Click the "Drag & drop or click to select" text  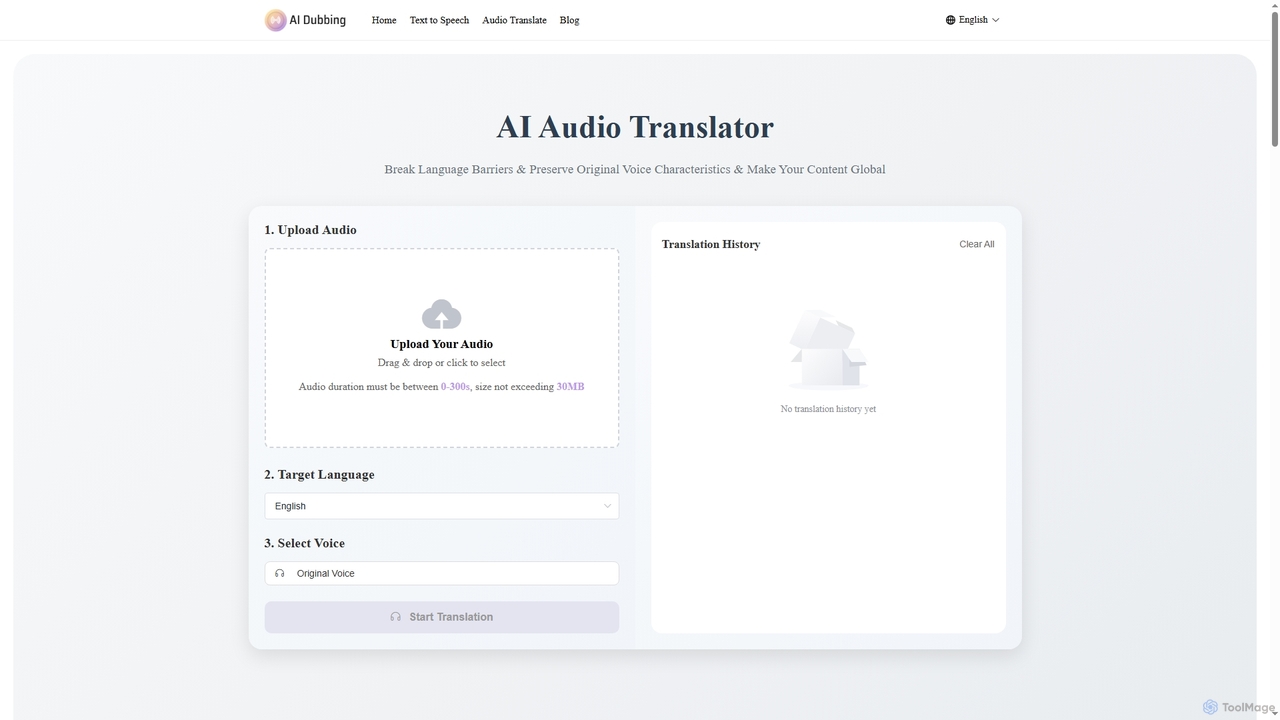(x=441, y=363)
